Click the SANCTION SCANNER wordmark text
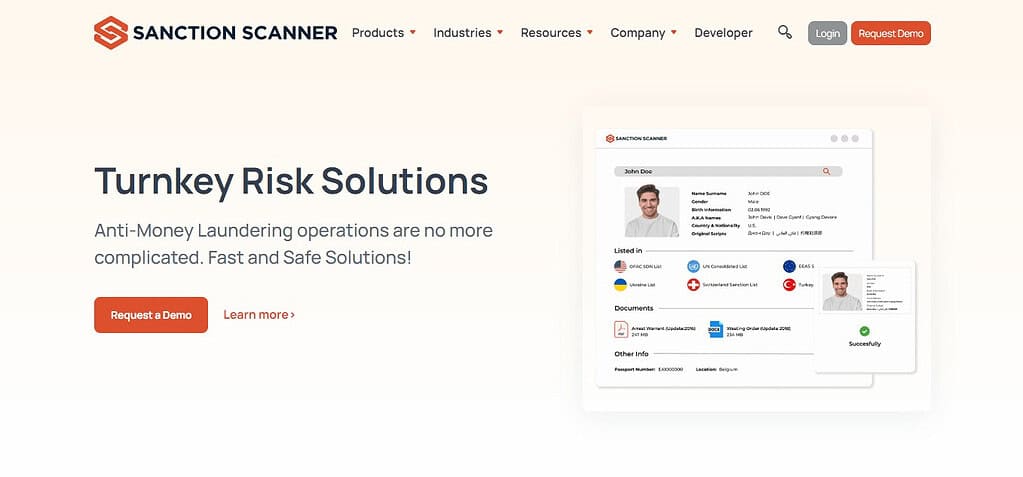This screenshot has width=1023, height=477. pyautogui.click(x=235, y=33)
